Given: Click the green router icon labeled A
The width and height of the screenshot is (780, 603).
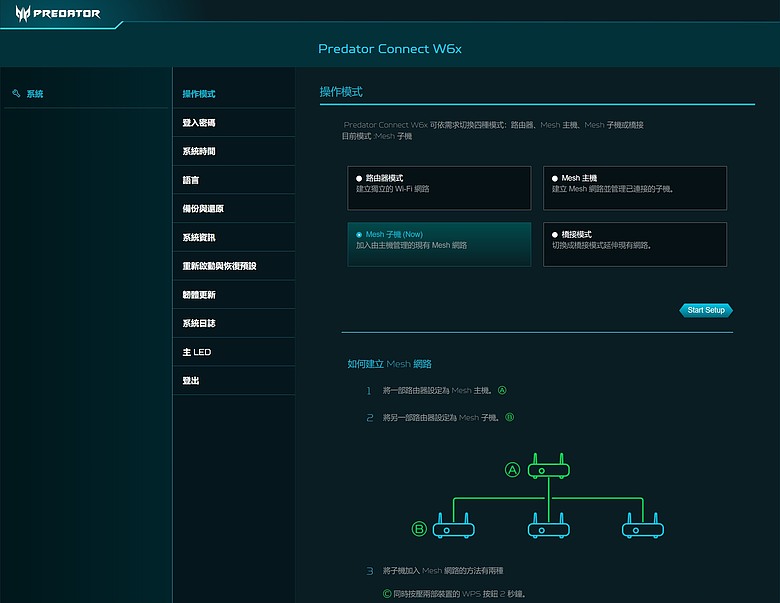Looking at the screenshot, I should point(549,466).
